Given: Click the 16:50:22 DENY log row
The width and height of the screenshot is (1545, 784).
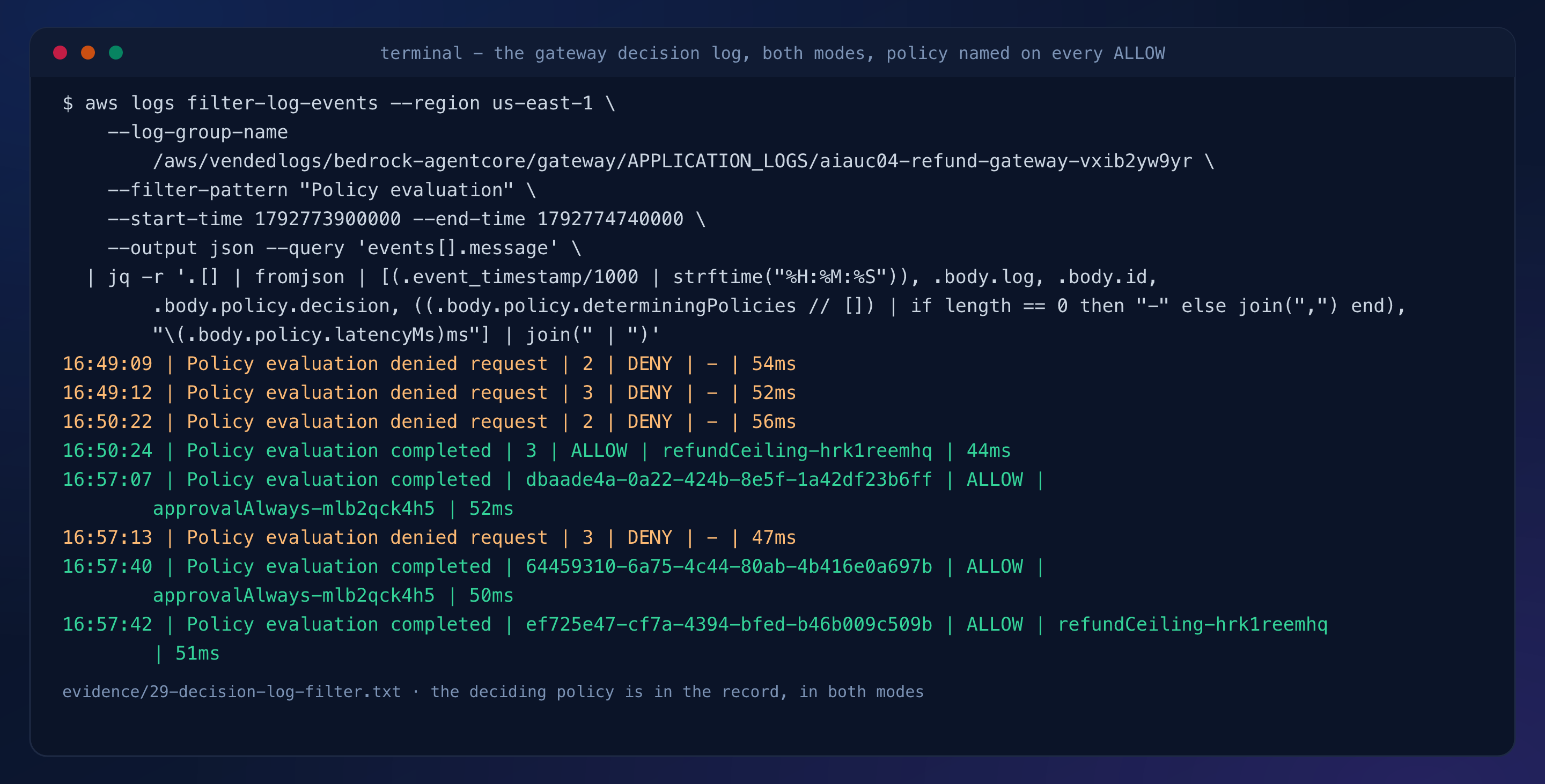Looking at the screenshot, I should click(x=429, y=421).
